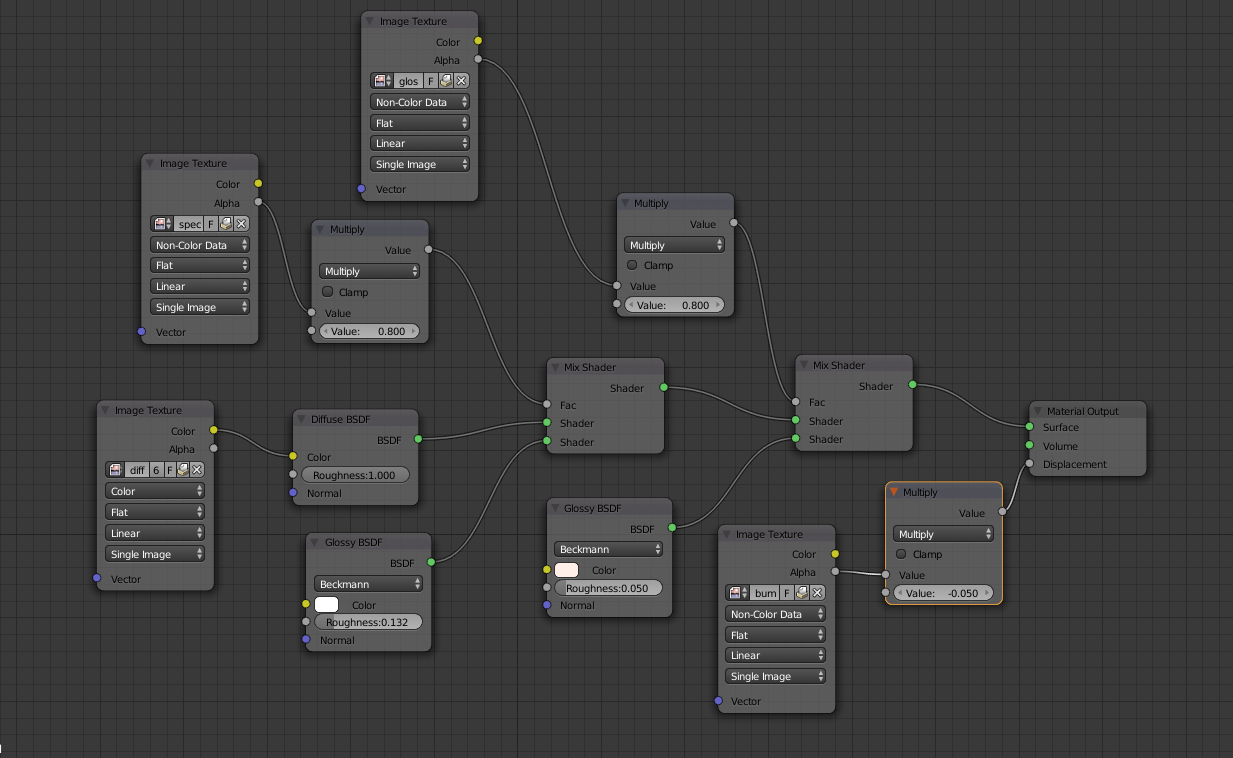Enable Clamp on the selected Multiply node
This screenshot has width=1233, height=758.
[x=902, y=554]
